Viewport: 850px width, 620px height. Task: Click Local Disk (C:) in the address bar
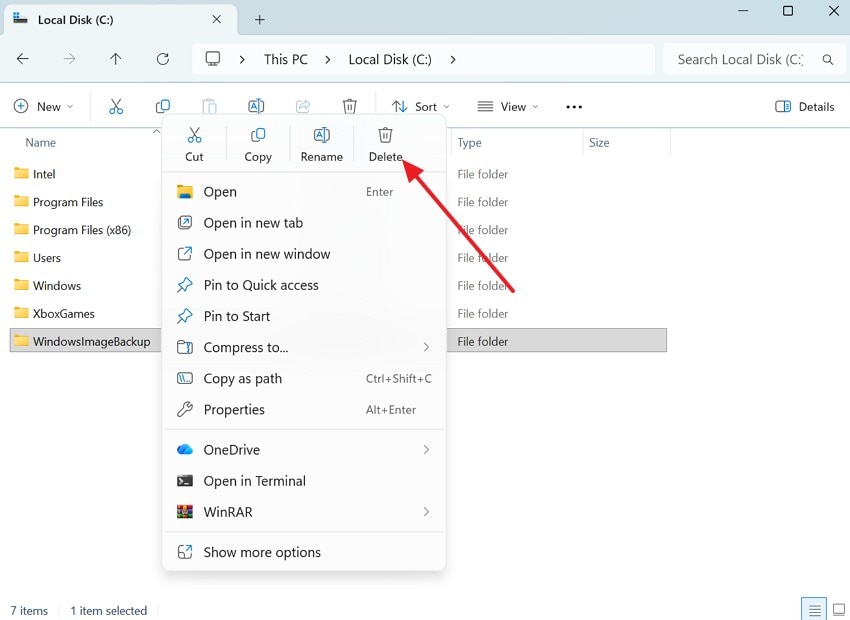[x=390, y=59]
